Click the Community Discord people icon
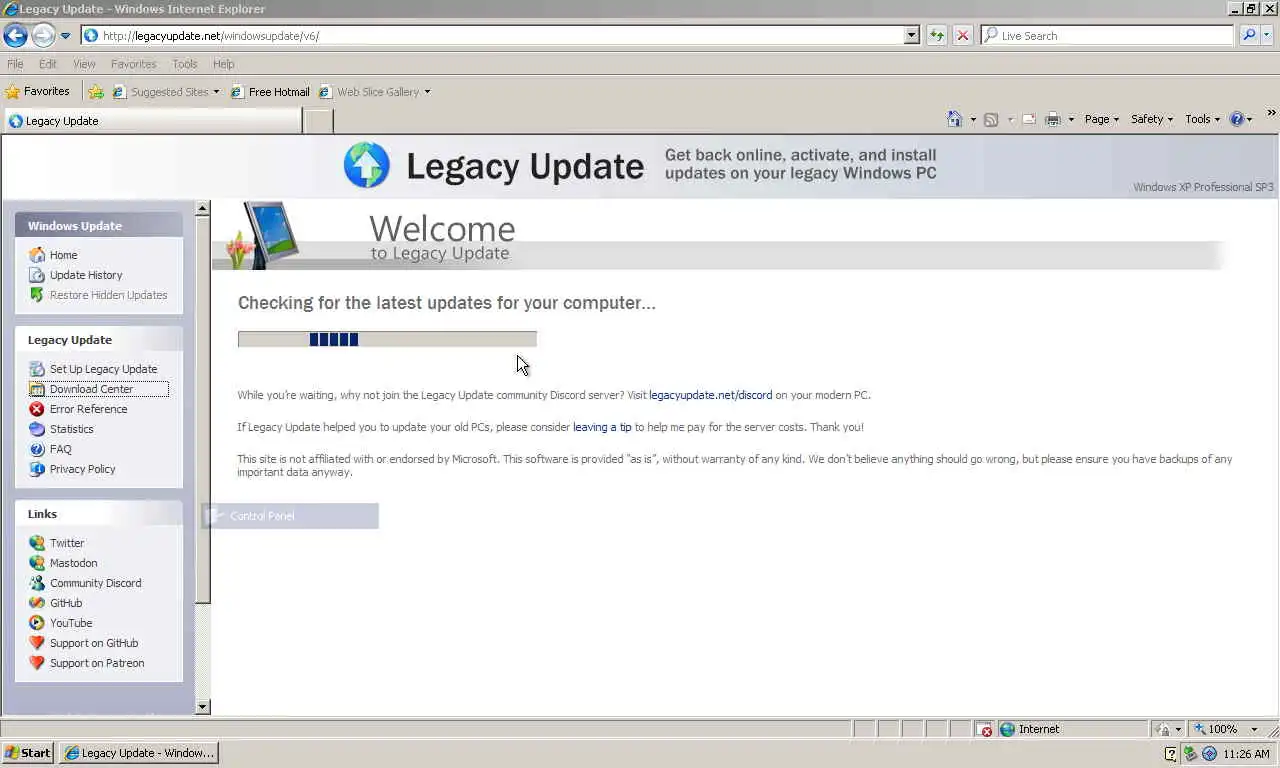1280x768 pixels. point(37,583)
